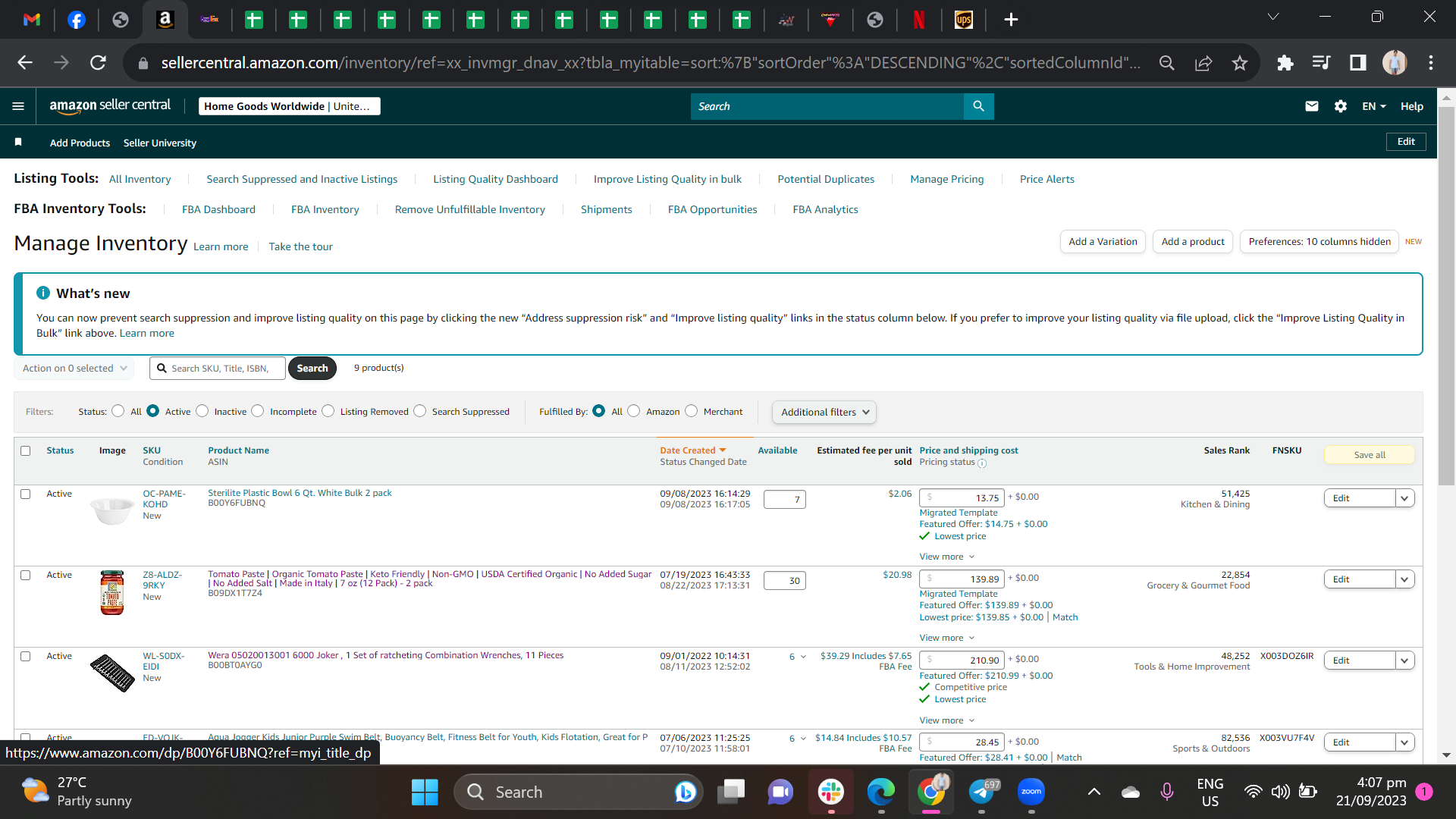The height and width of the screenshot is (819, 1456).
Task: Select the Status All radio button
Action: tap(118, 411)
